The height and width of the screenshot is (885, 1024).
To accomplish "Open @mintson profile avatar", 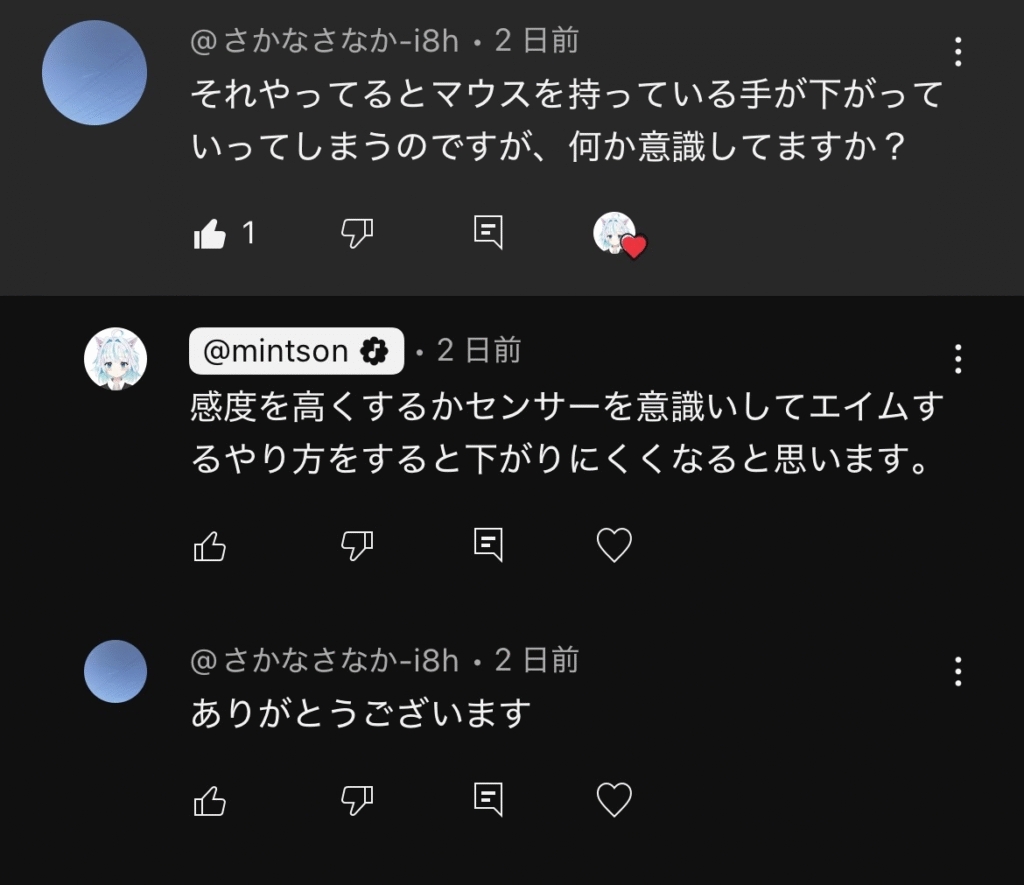I will click(115, 358).
